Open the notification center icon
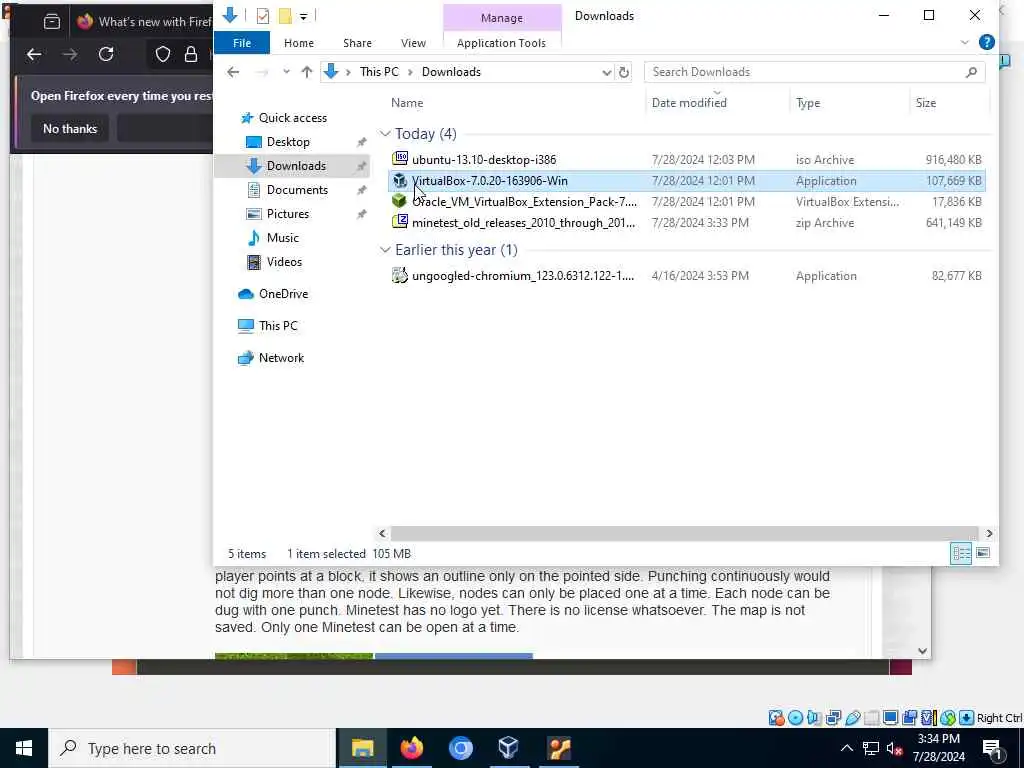 tap(991, 748)
